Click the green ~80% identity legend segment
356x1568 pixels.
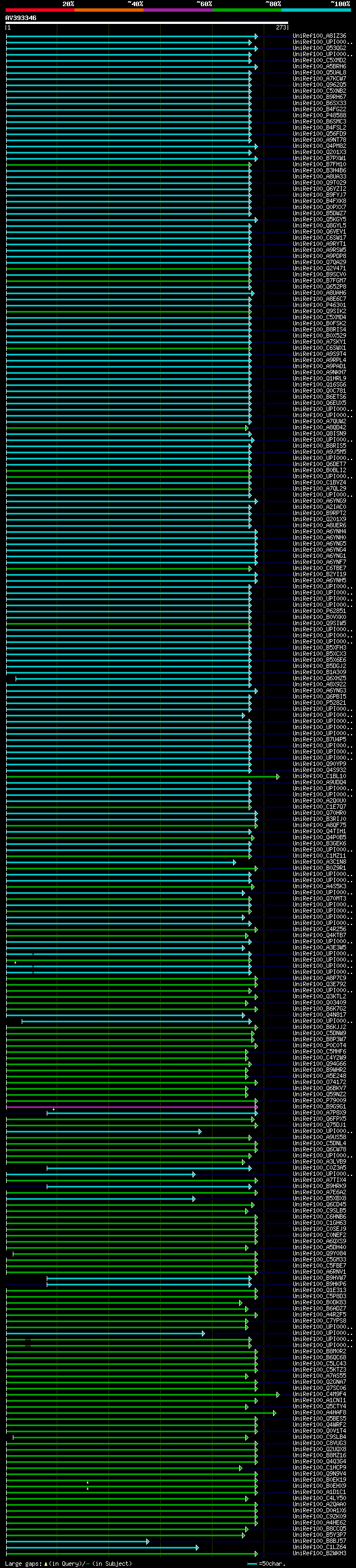coord(247,10)
